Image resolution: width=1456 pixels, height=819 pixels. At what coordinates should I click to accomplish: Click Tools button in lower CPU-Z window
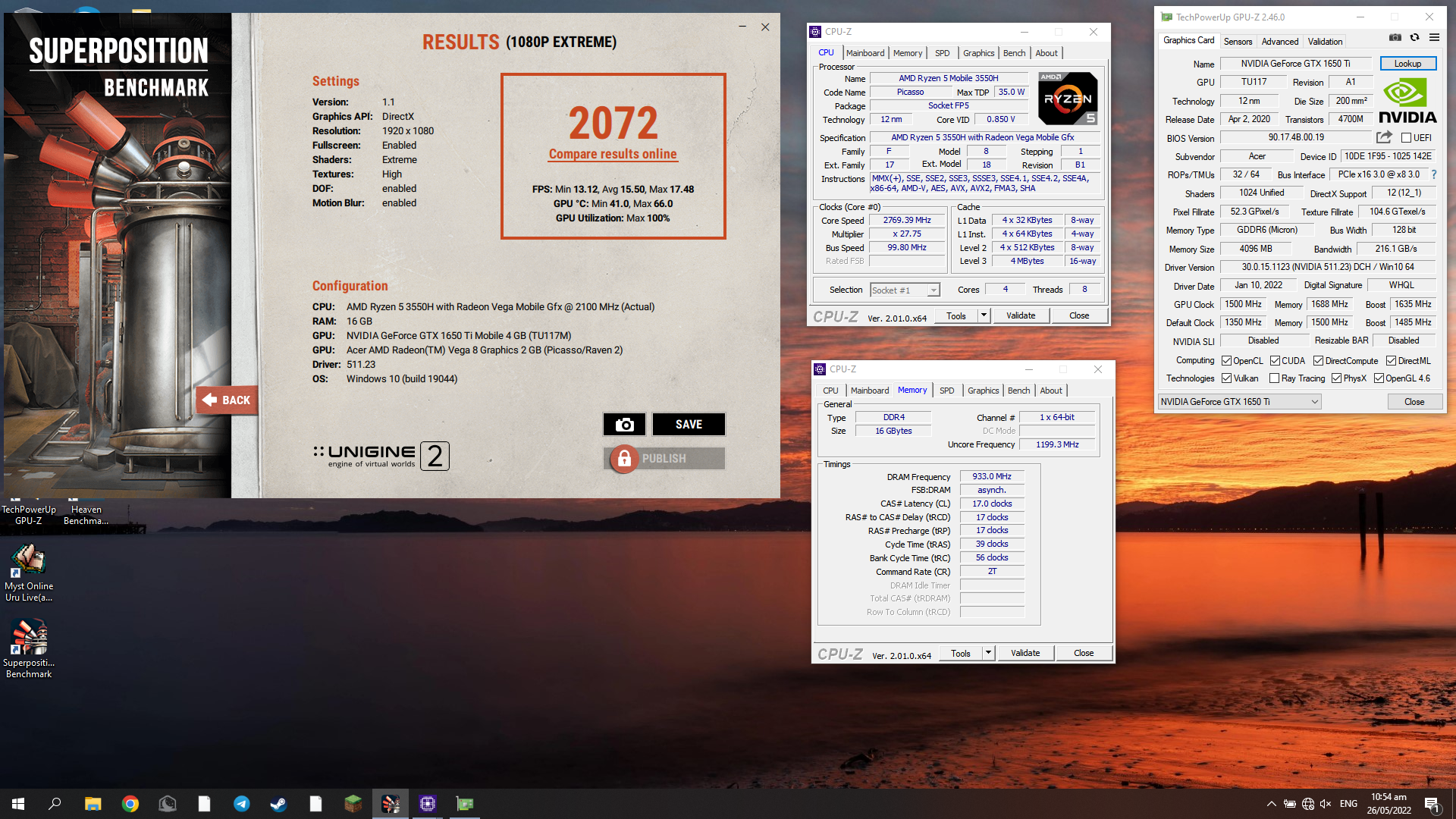click(x=961, y=653)
